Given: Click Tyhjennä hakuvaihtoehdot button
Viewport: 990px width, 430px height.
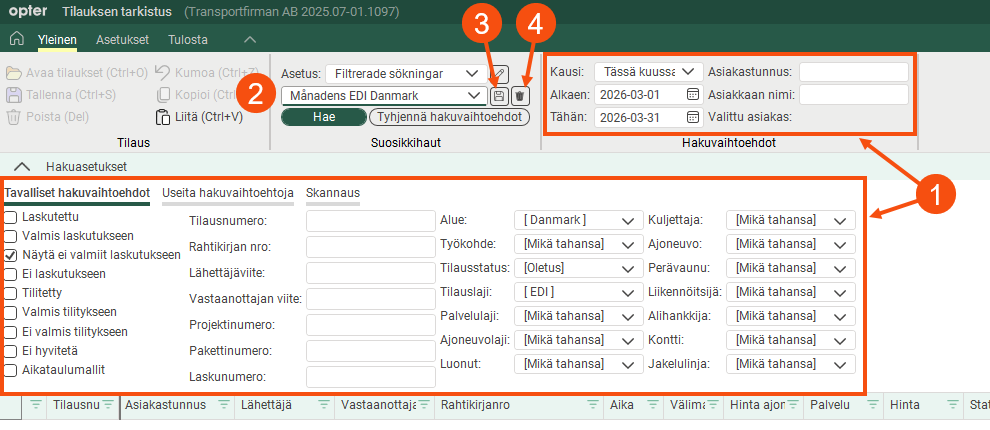Looking at the screenshot, I should tap(448, 117).
